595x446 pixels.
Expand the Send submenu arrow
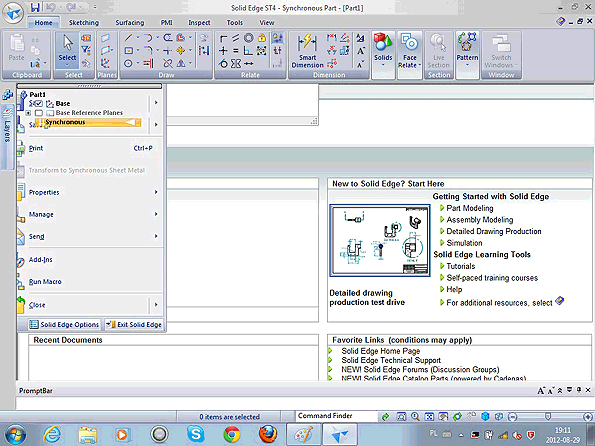pos(156,236)
